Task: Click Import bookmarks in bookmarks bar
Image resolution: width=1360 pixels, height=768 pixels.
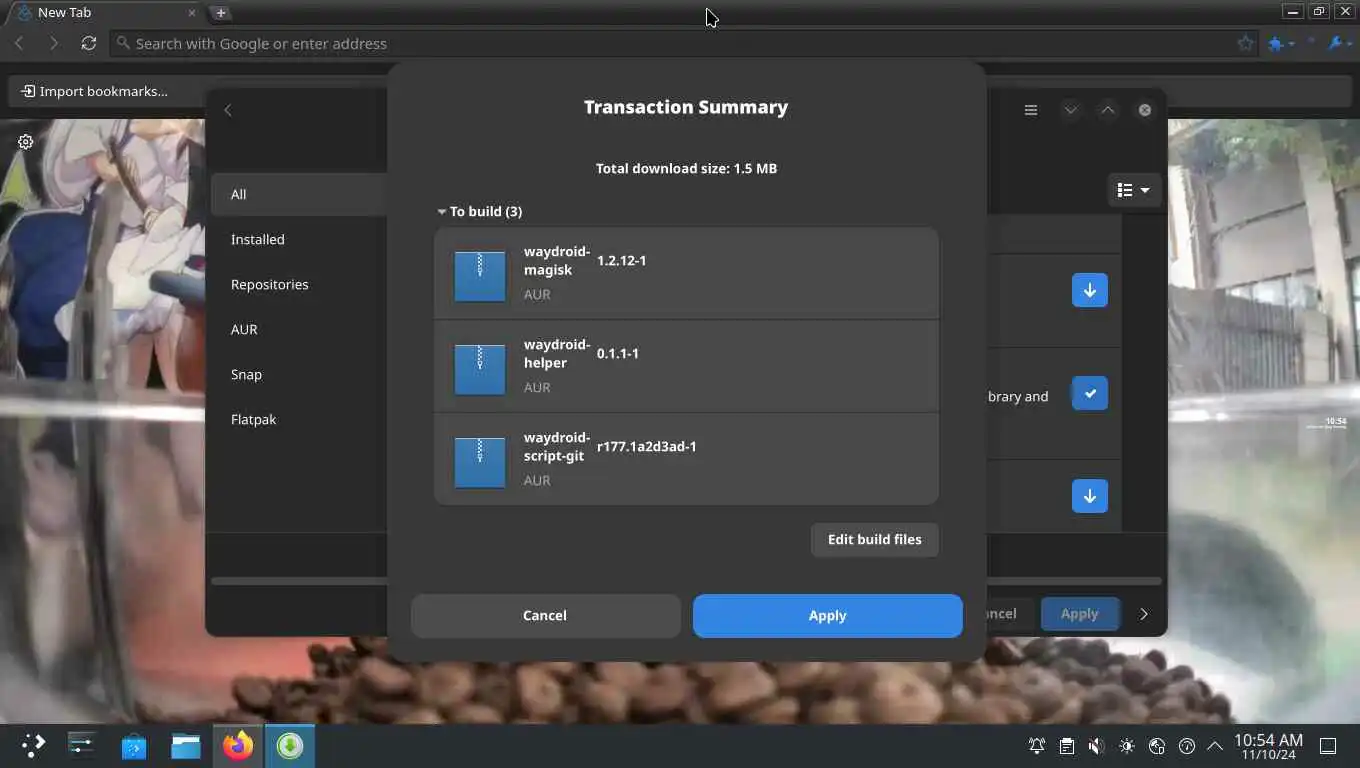Action: [94, 91]
